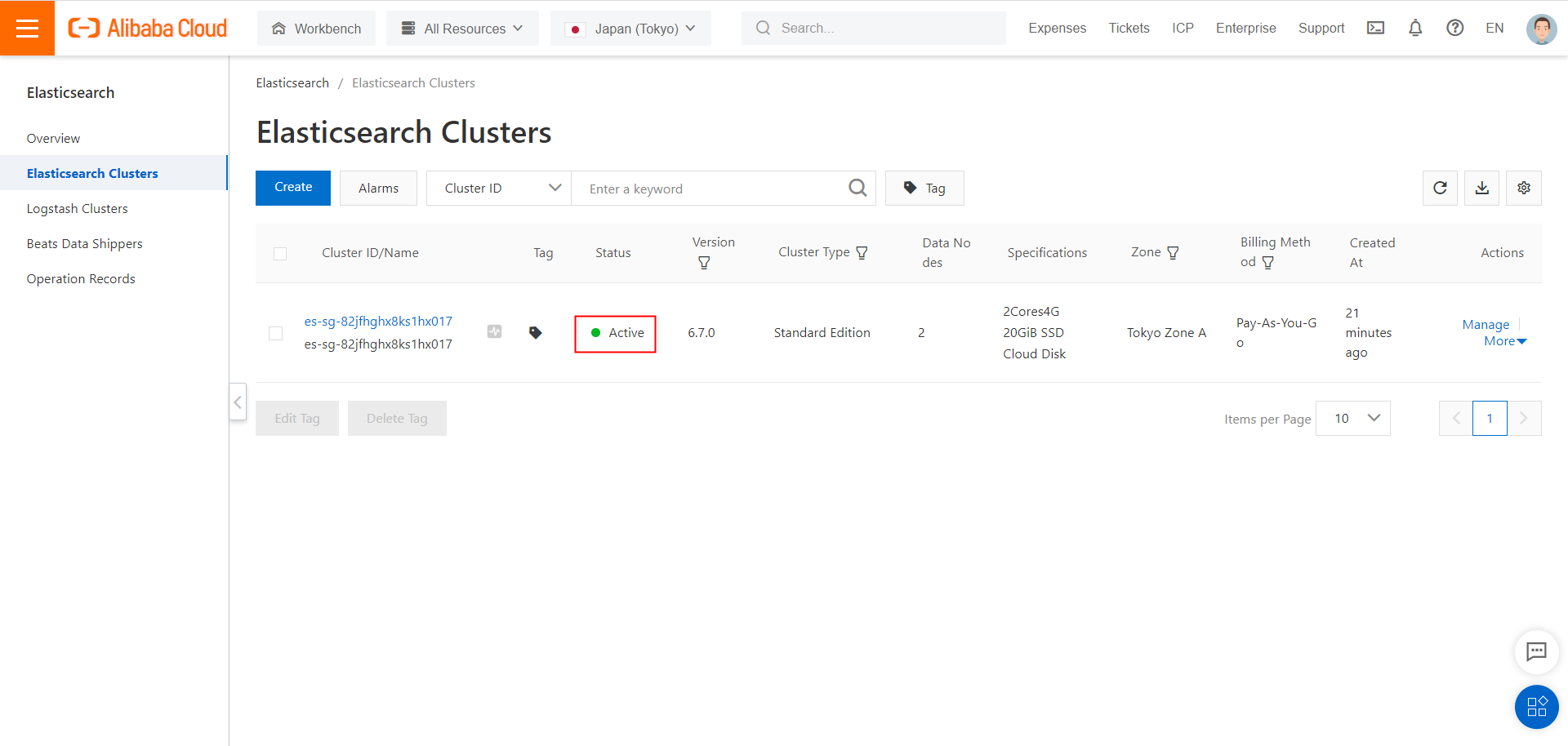Image resolution: width=1568 pixels, height=746 pixels.
Task: Click the tag icon in cluster row
Action: (536, 332)
